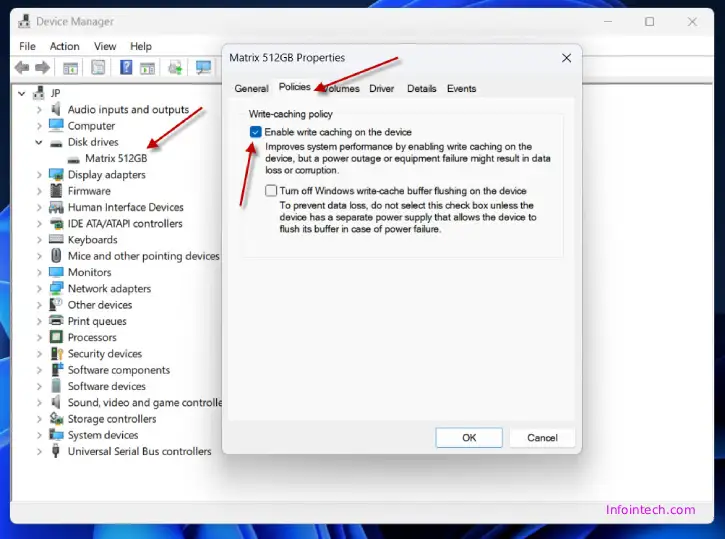Click the Mice and other pointing devices icon
This screenshot has width=725, height=539.
click(x=56, y=256)
